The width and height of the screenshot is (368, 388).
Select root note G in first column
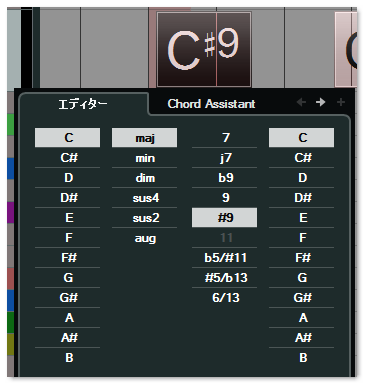(67, 278)
